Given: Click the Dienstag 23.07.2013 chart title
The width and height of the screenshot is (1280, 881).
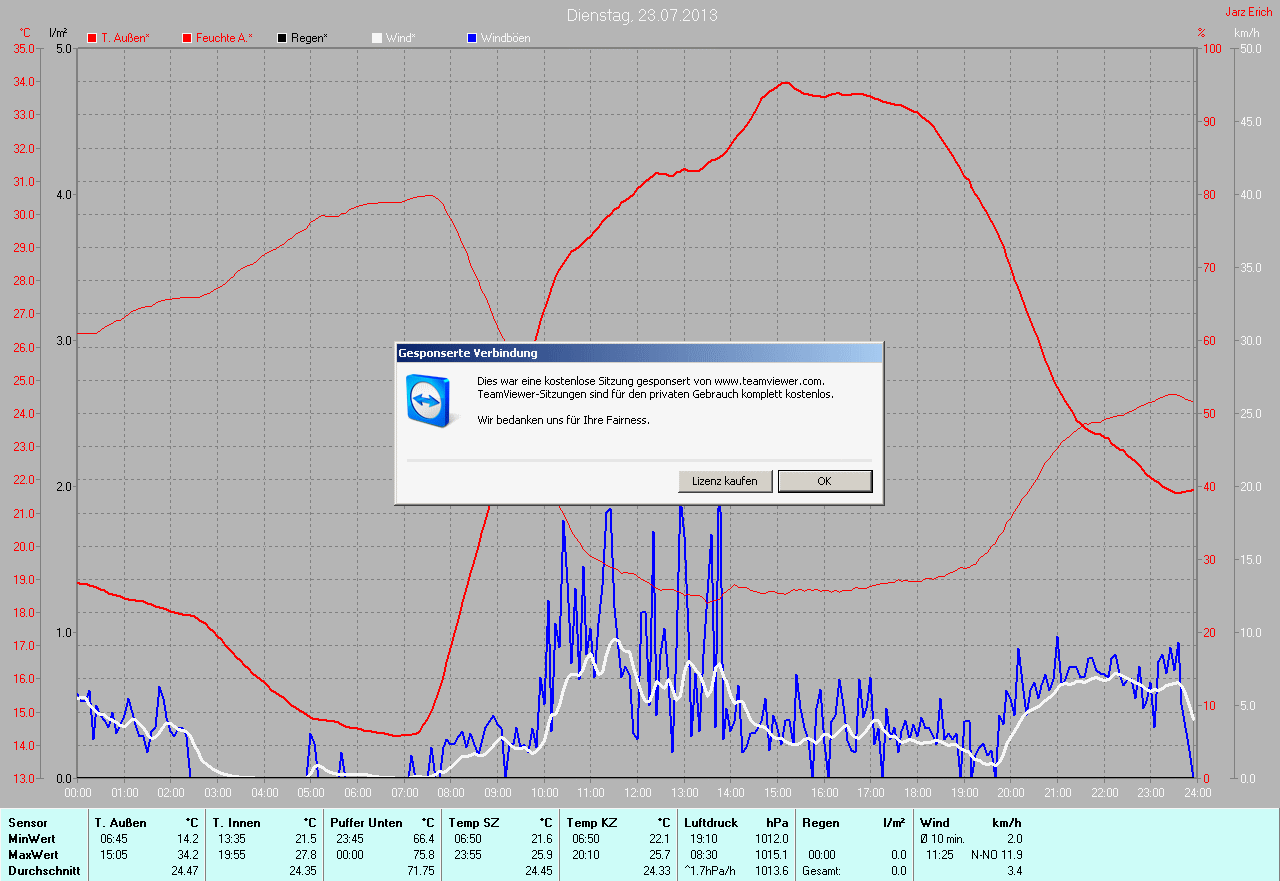Looking at the screenshot, I should (641, 15).
